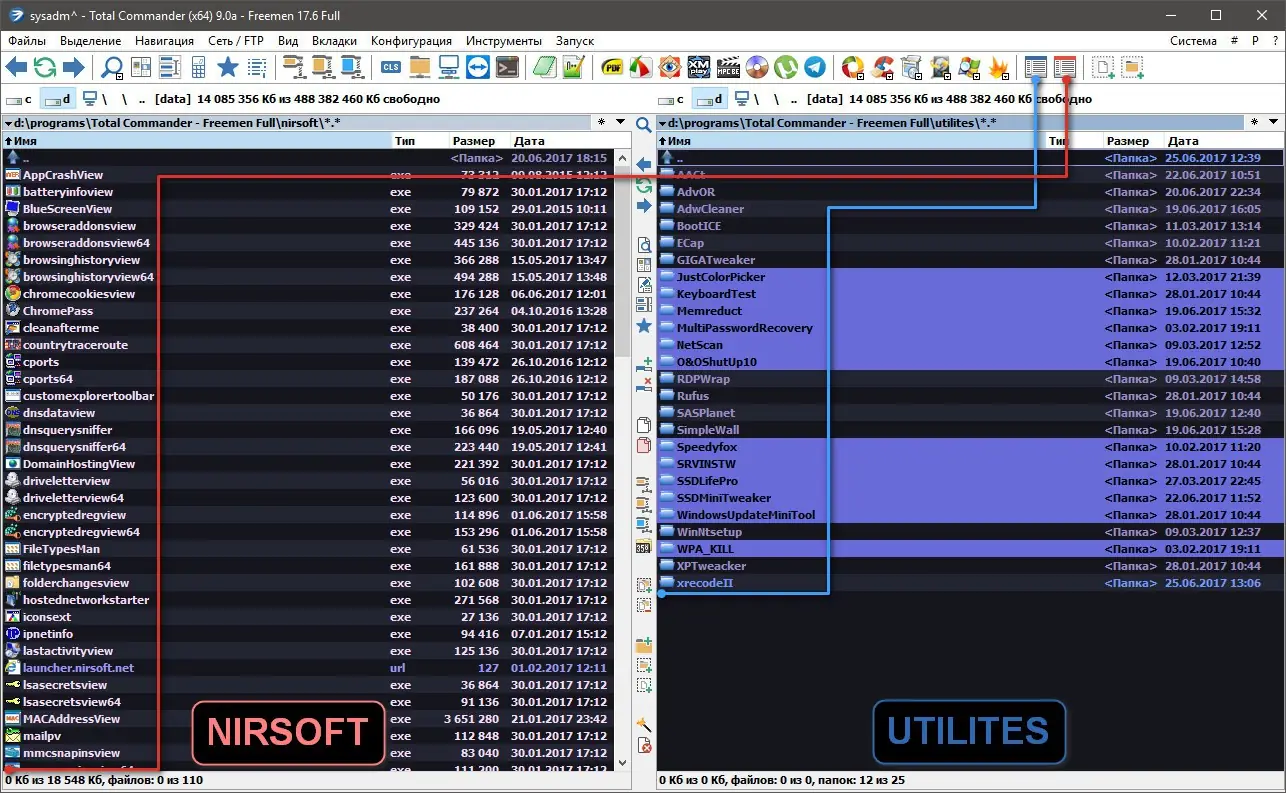Select drive c in left panel
This screenshot has width=1286, height=793.
[x=21, y=99]
